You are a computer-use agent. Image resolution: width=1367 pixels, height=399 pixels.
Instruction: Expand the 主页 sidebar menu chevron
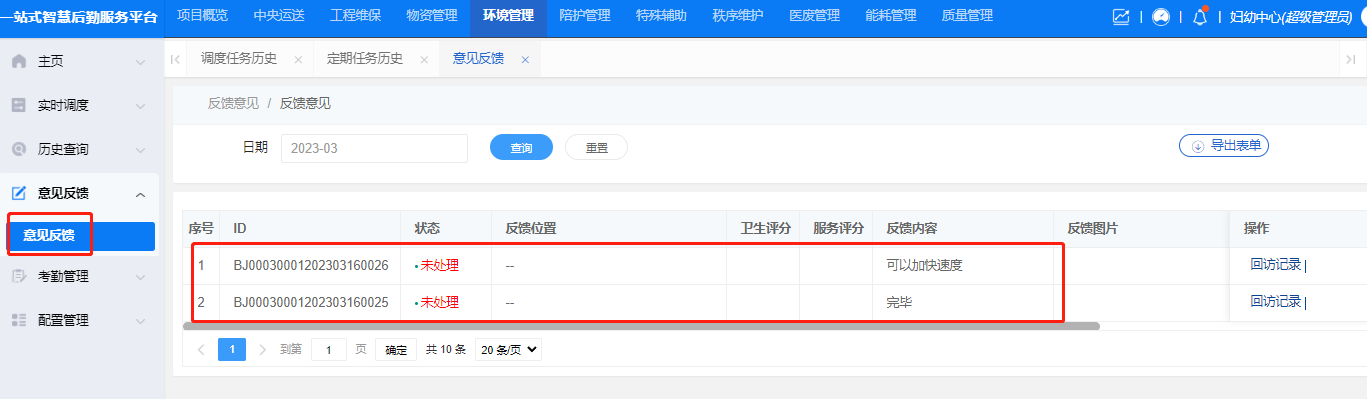point(140,62)
